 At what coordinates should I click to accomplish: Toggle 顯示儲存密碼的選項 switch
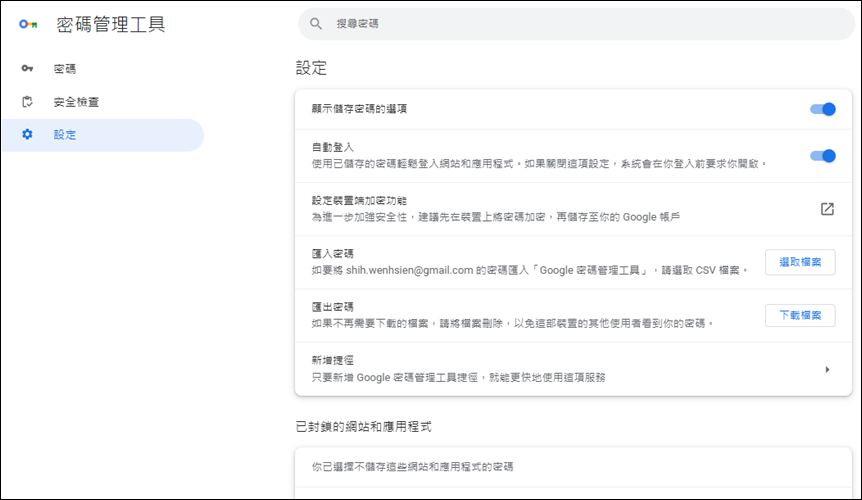pyautogui.click(x=823, y=109)
